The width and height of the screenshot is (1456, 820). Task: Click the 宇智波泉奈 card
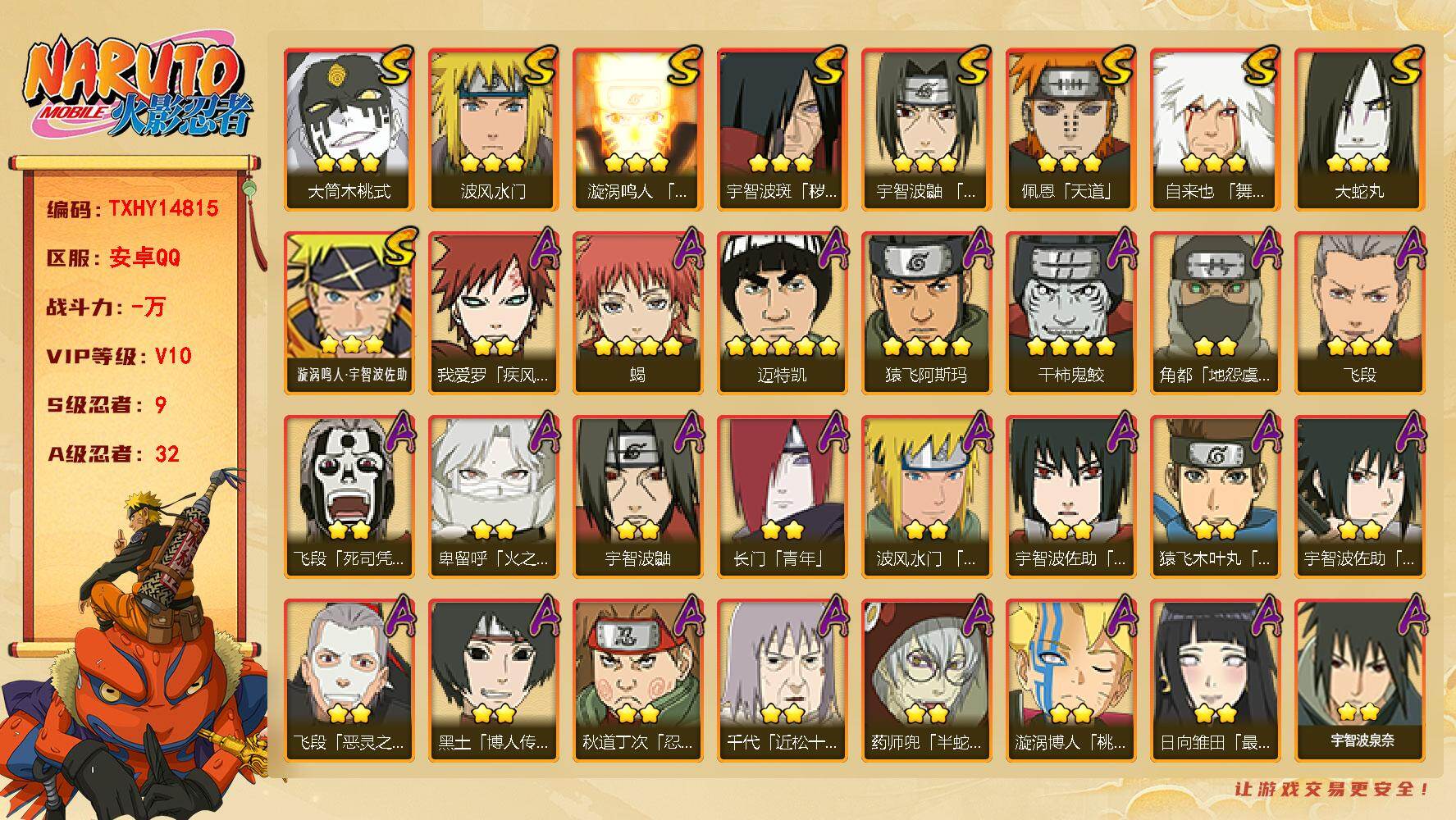pos(1359,681)
